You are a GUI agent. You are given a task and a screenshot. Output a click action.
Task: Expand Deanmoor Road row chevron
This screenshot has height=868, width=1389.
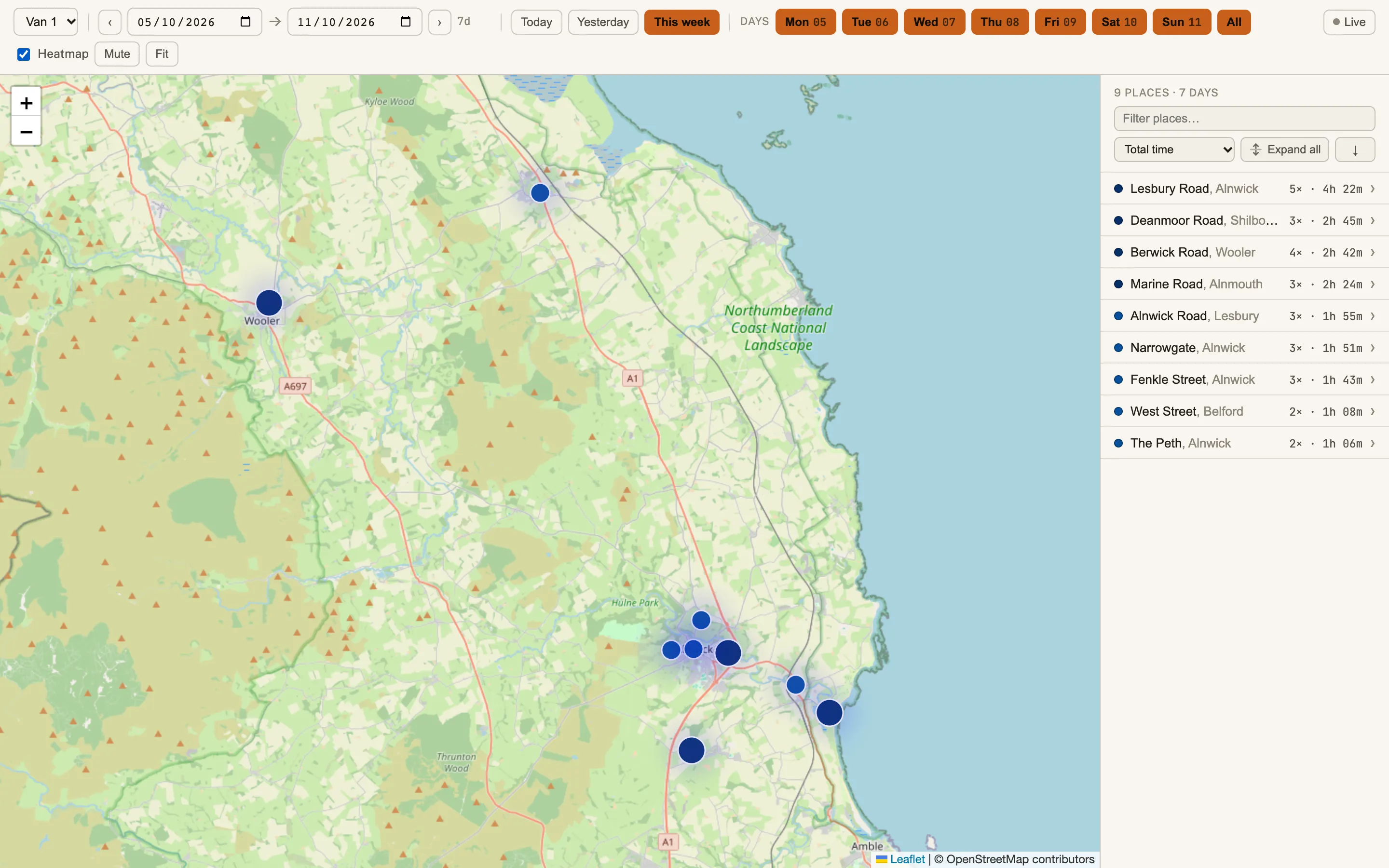[x=1372, y=221]
